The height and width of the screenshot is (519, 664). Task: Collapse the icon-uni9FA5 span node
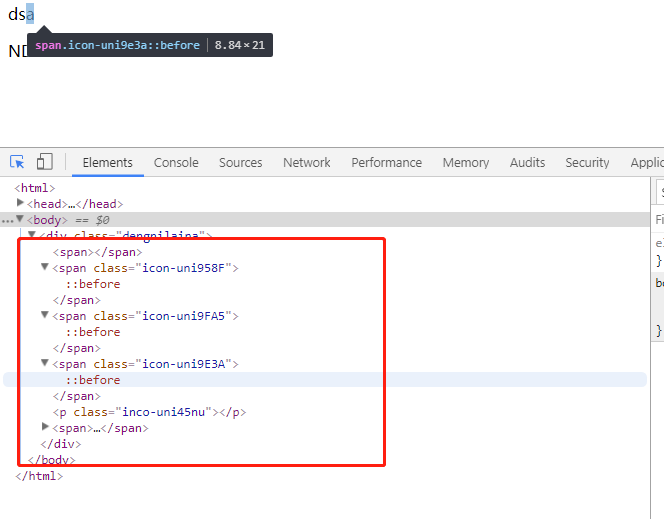(44, 315)
